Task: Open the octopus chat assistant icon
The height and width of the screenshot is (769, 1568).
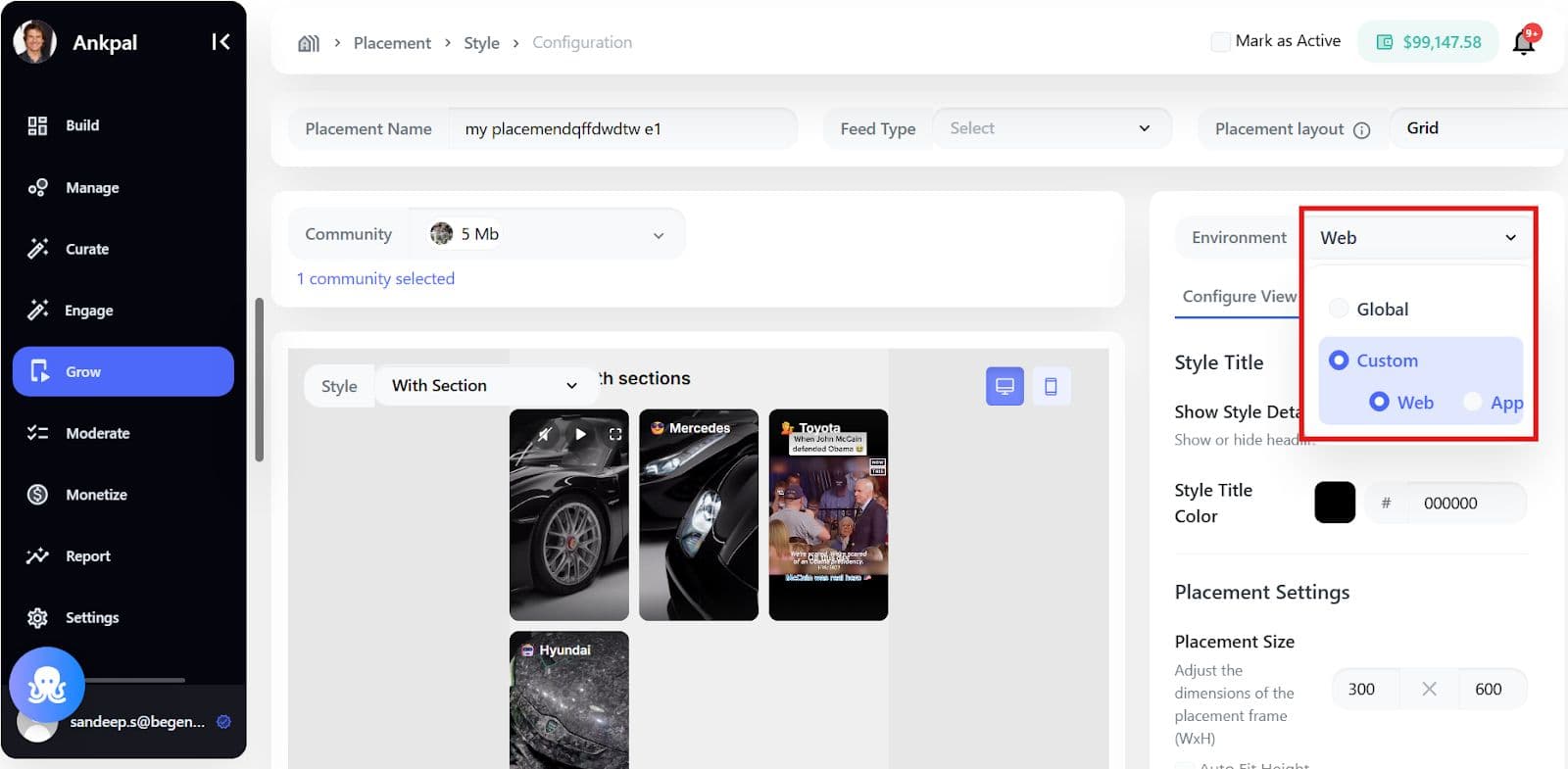Action: pos(46,685)
